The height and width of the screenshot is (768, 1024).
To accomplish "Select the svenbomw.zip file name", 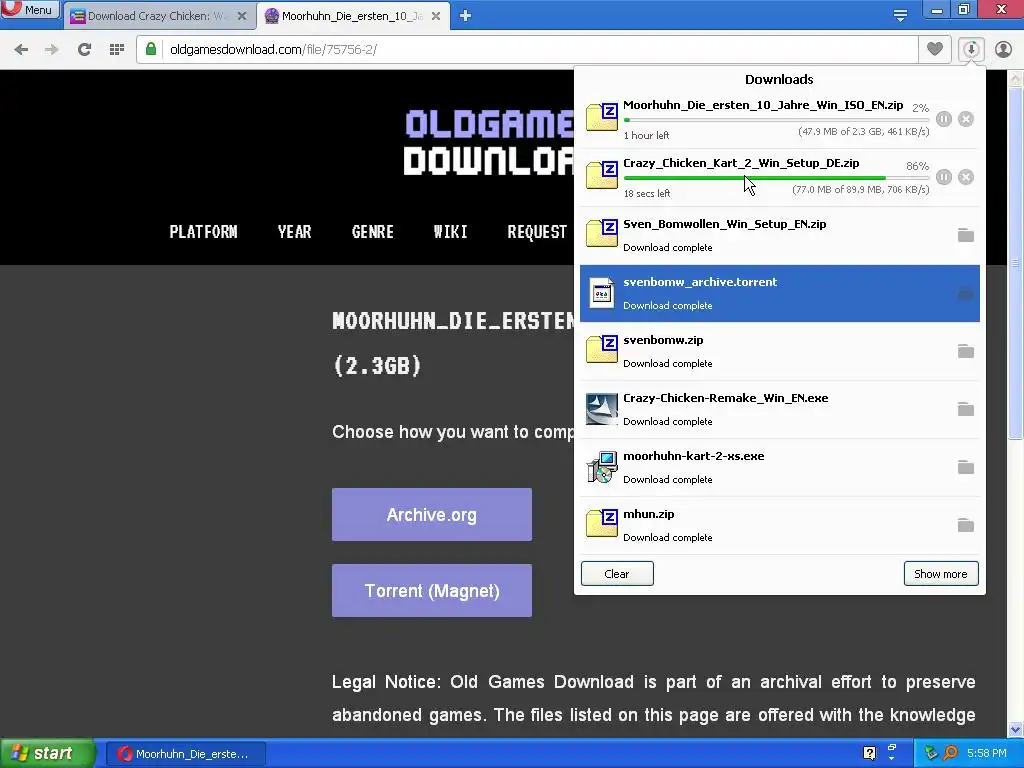I will tap(663, 340).
